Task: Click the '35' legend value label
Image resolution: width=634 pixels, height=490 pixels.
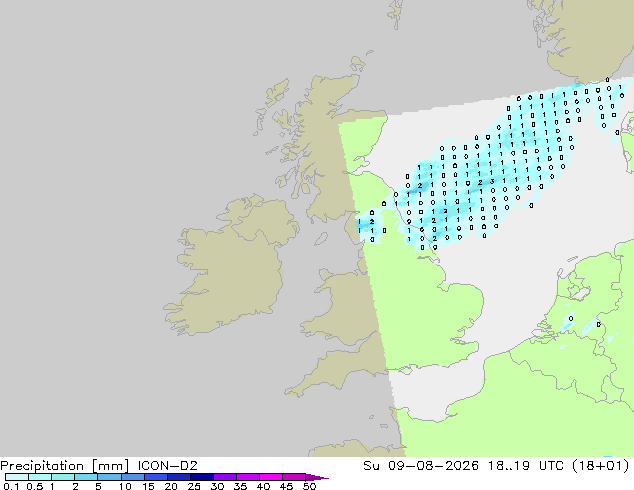Action: [240, 486]
